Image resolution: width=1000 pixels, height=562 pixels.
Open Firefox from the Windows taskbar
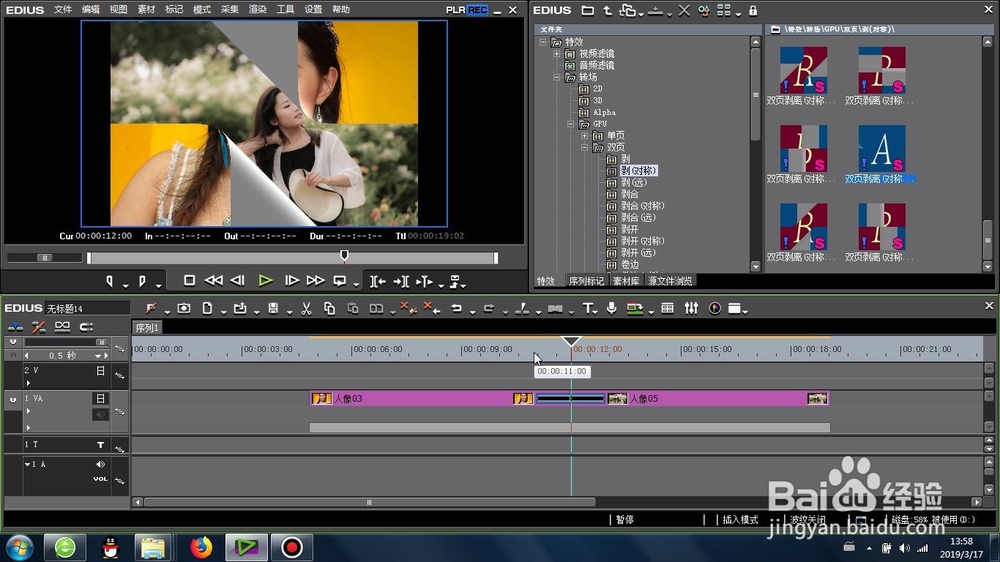pyautogui.click(x=200, y=547)
